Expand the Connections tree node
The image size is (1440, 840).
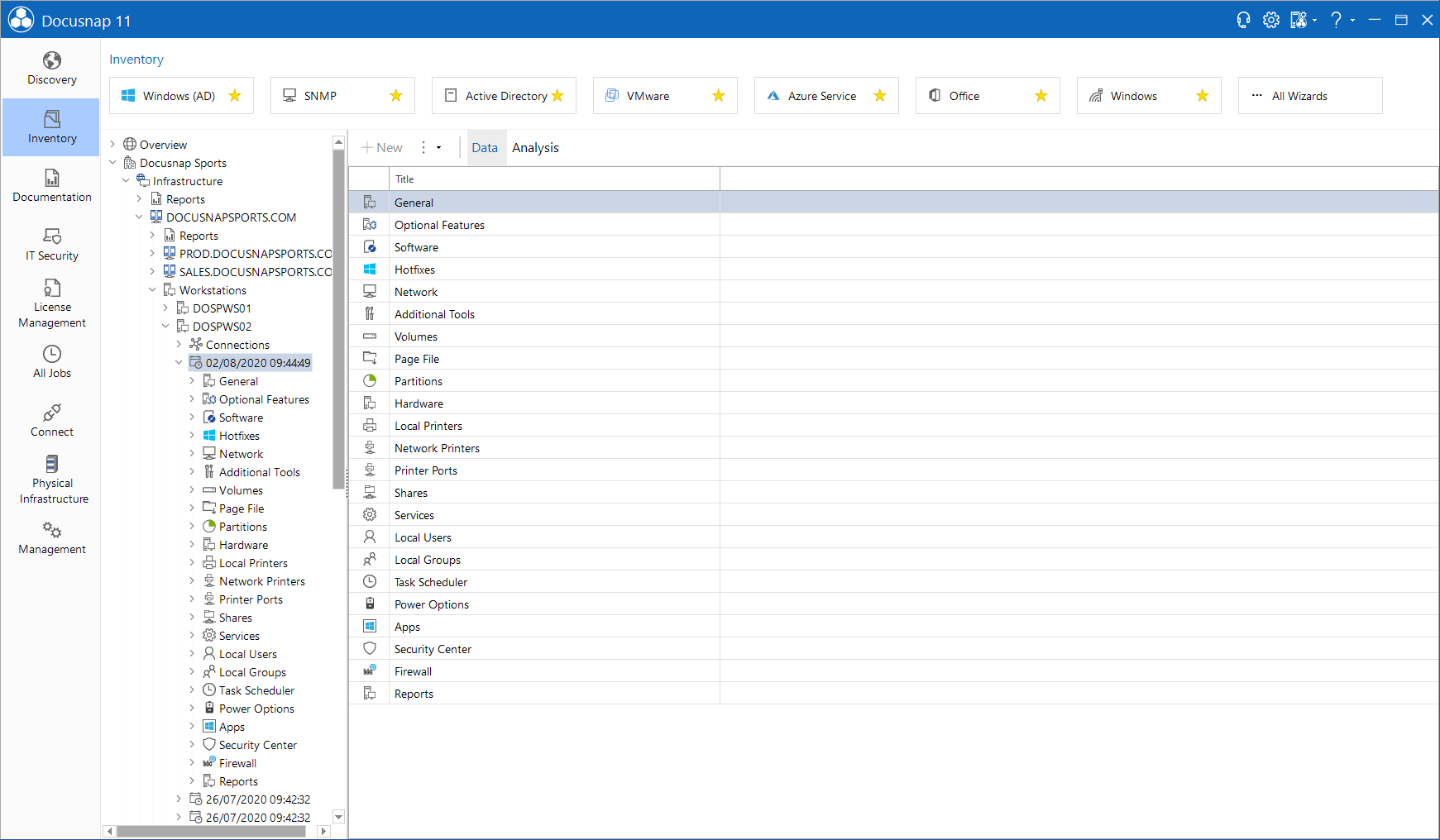(x=179, y=345)
